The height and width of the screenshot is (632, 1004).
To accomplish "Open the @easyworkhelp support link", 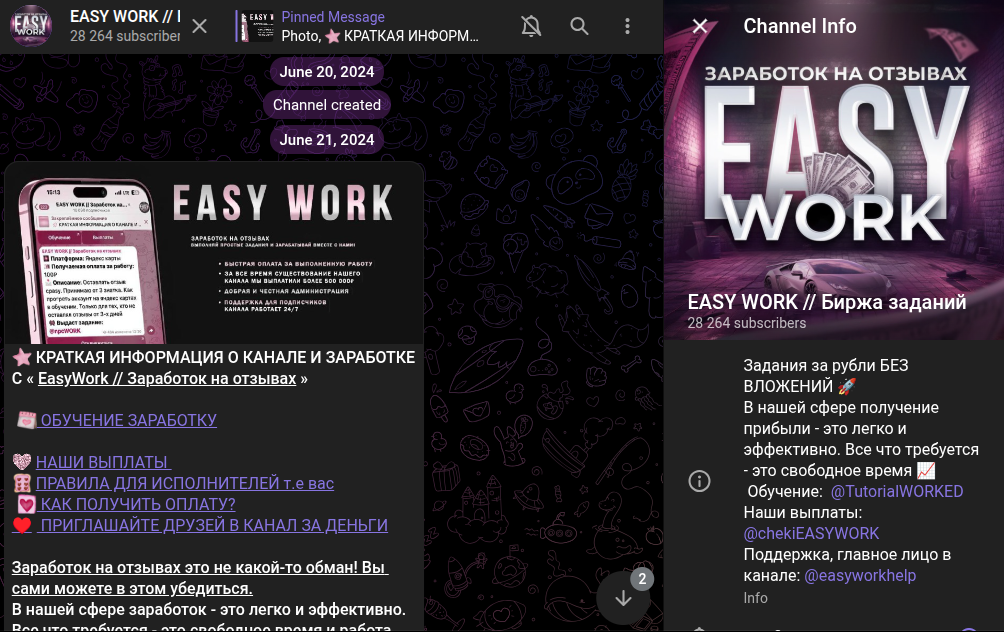I will [860, 575].
